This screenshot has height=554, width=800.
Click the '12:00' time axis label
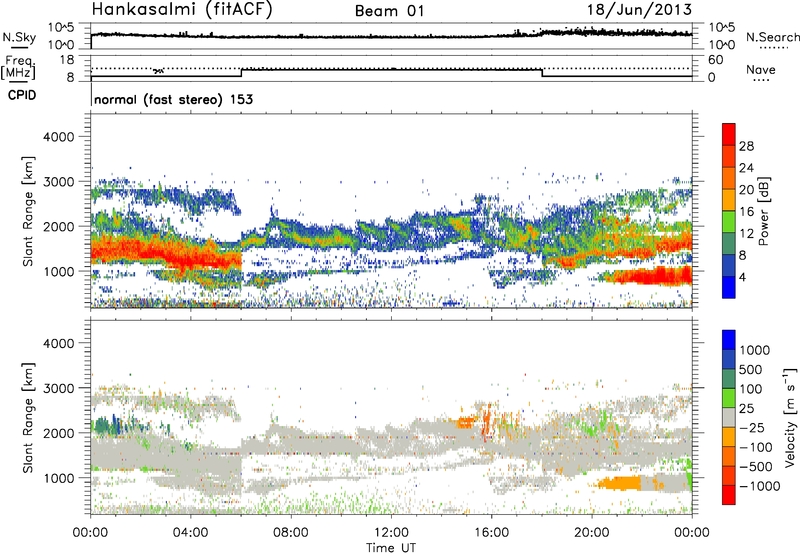point(391,533)
